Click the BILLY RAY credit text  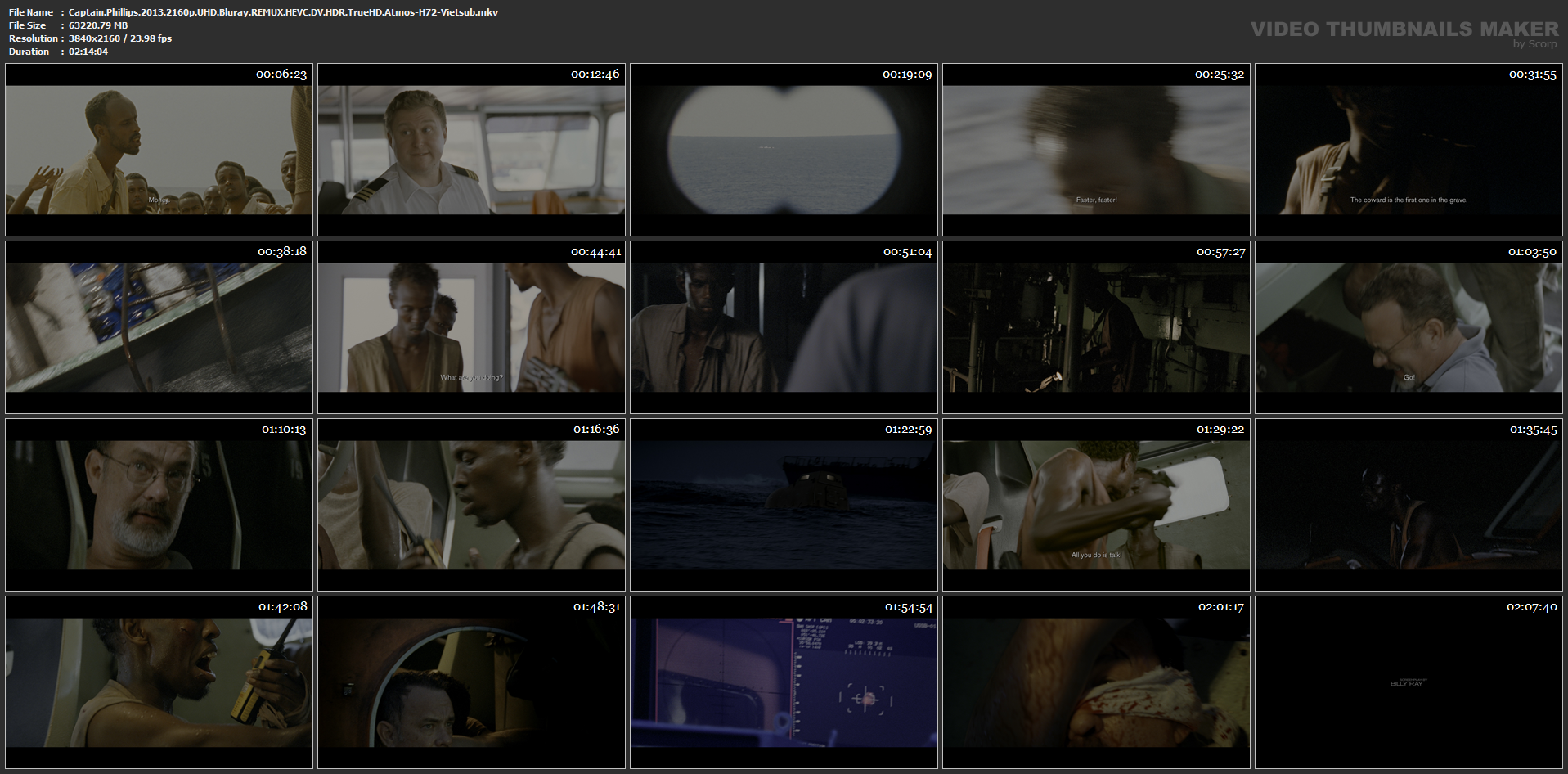(1407, 683)
